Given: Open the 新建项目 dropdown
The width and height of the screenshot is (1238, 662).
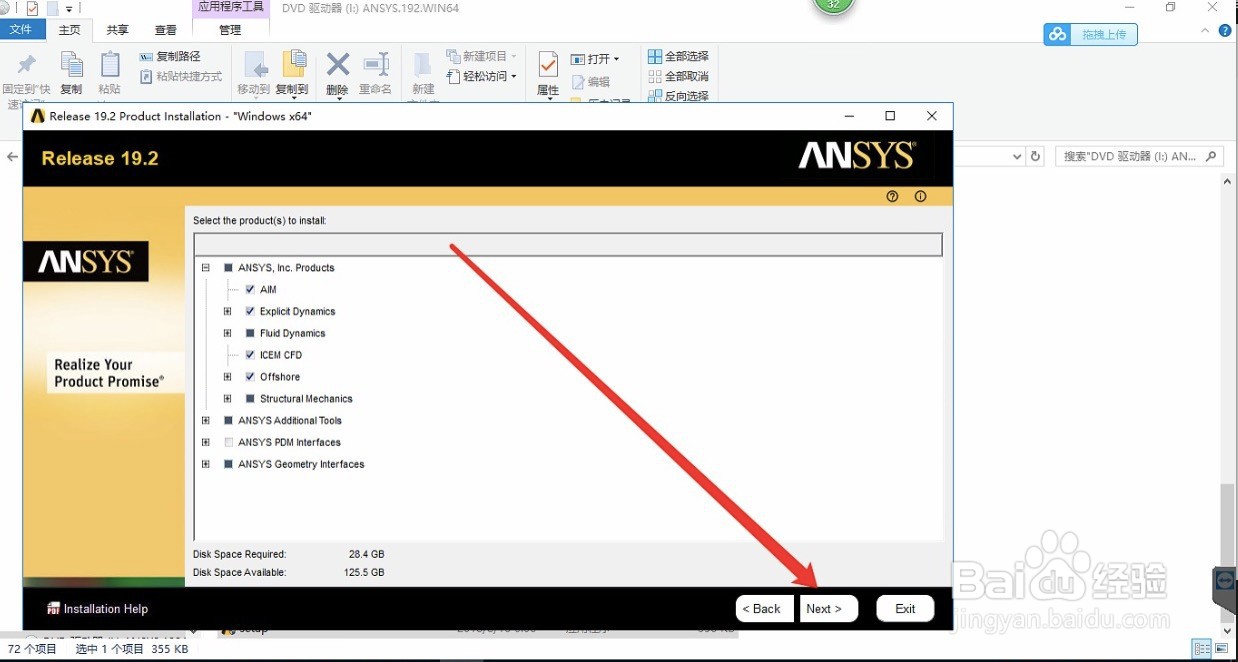Looking at the screenshot, I should point(482,57).
